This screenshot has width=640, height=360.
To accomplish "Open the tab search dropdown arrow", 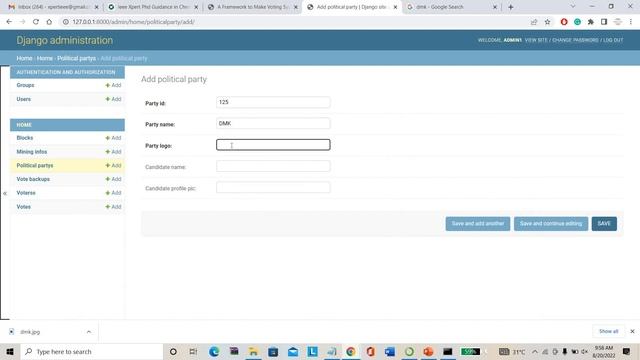I will tap(573, 7).
